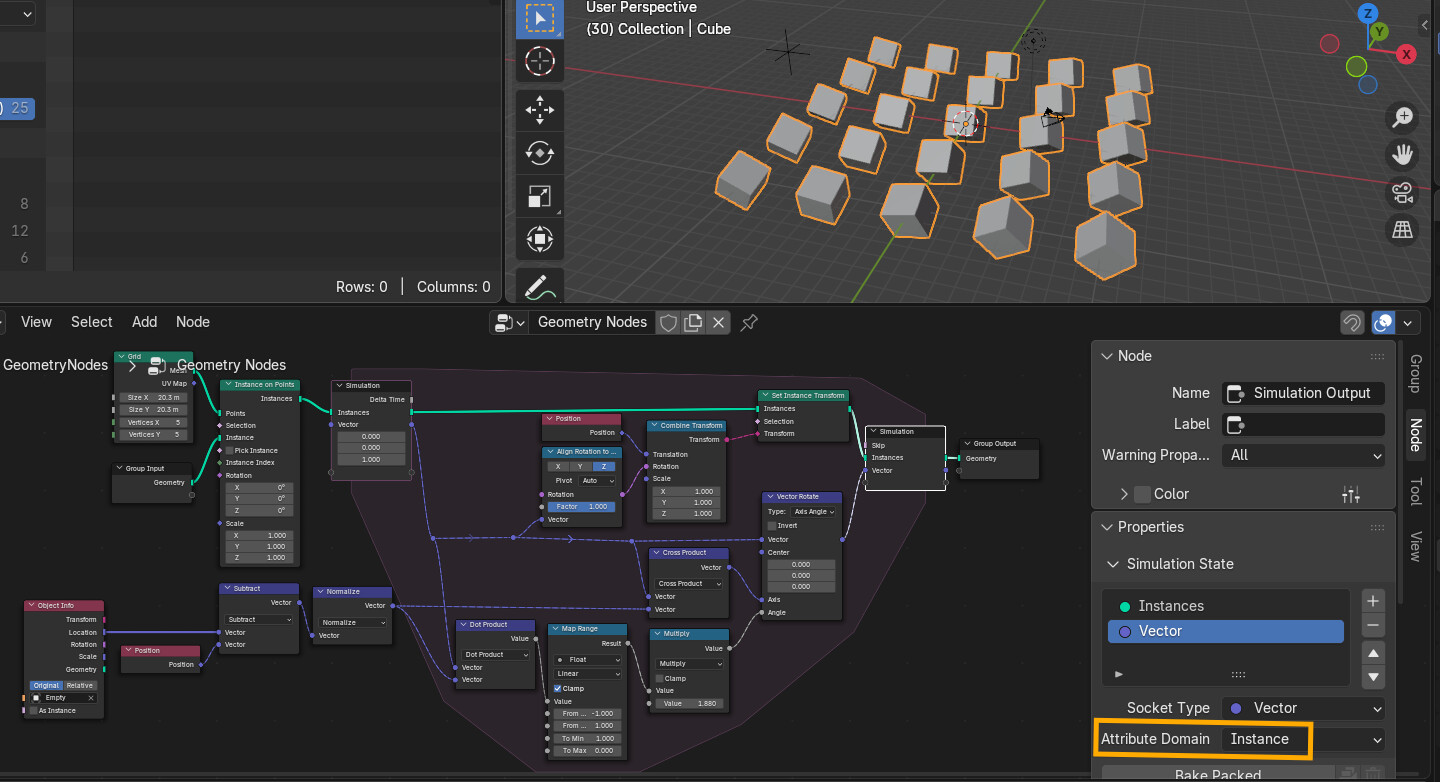Open the Warning Propagation dropdown
The height and width of the screenshot is (782, 1440).
coord(1304,455)
